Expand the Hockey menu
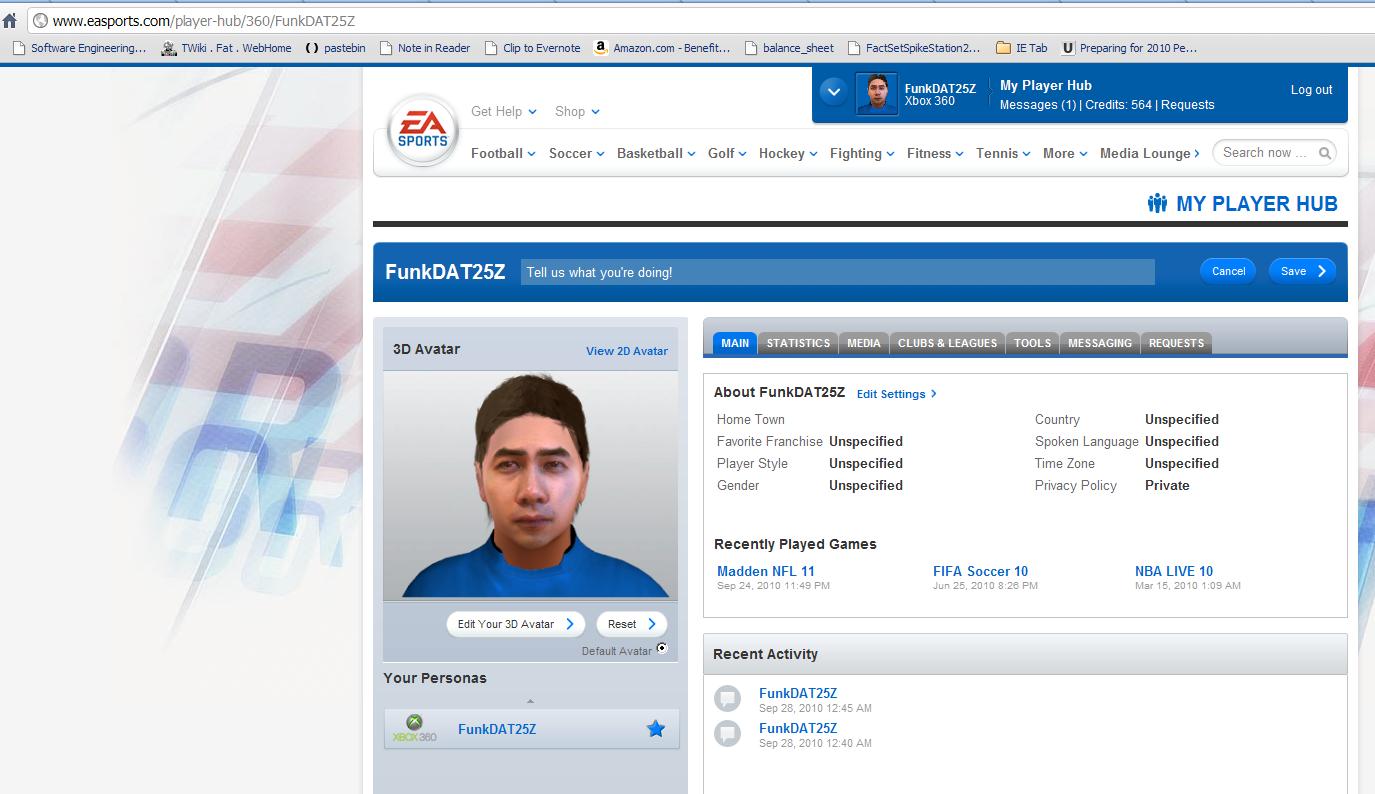 pos(788,153)
